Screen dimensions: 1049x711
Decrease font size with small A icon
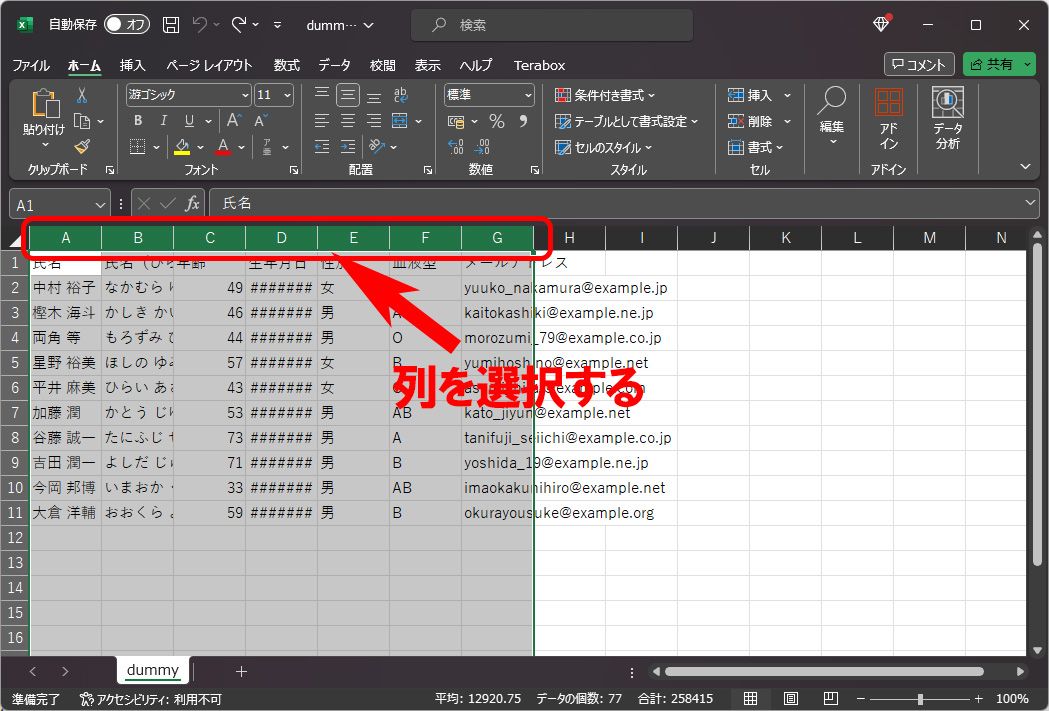pyautogui.click(x=261, y=120)
